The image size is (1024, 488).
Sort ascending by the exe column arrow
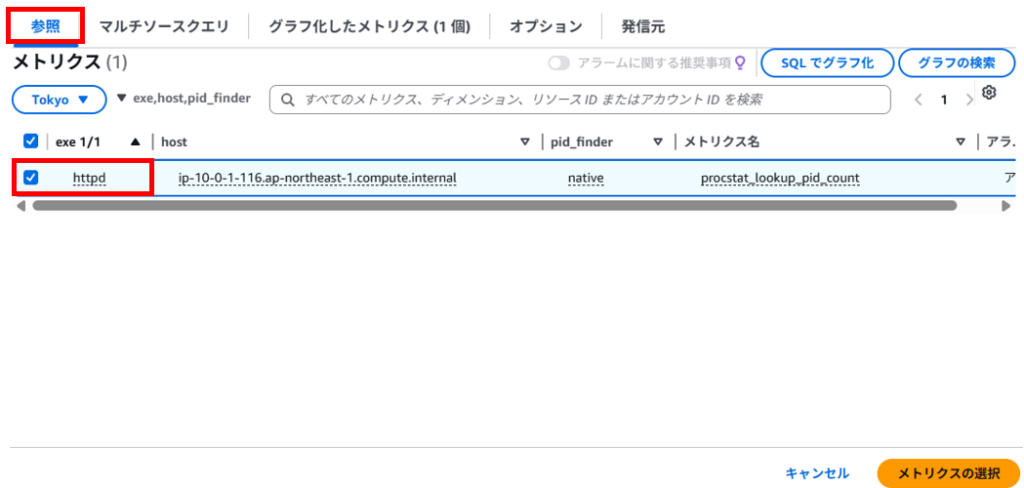tap(135, 142)
